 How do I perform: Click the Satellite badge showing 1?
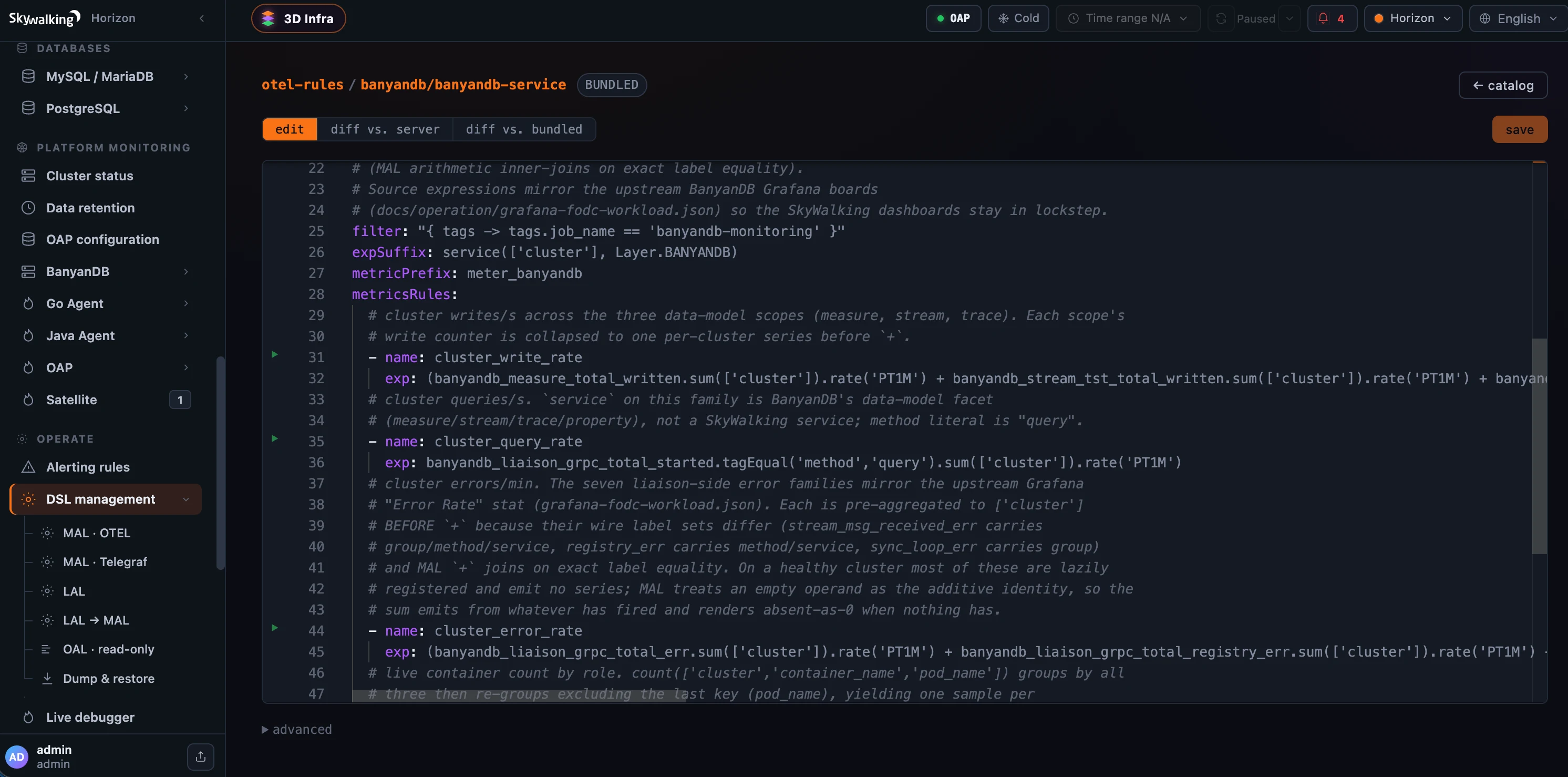(x=180, y=400)
